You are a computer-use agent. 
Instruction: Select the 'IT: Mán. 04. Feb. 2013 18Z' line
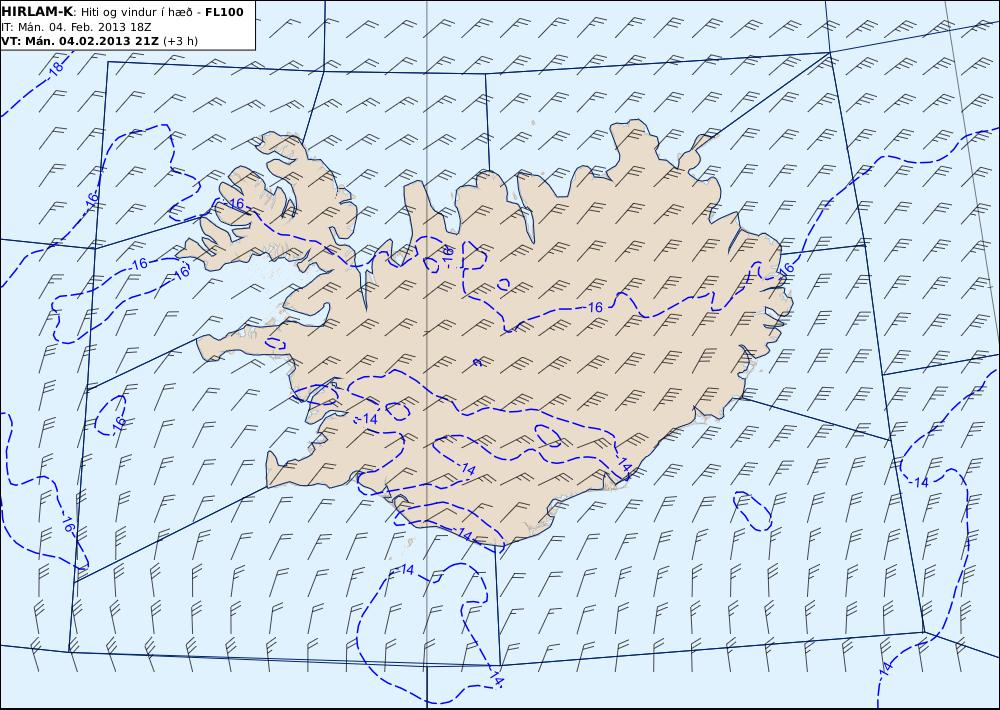click(x=77, y=27)
